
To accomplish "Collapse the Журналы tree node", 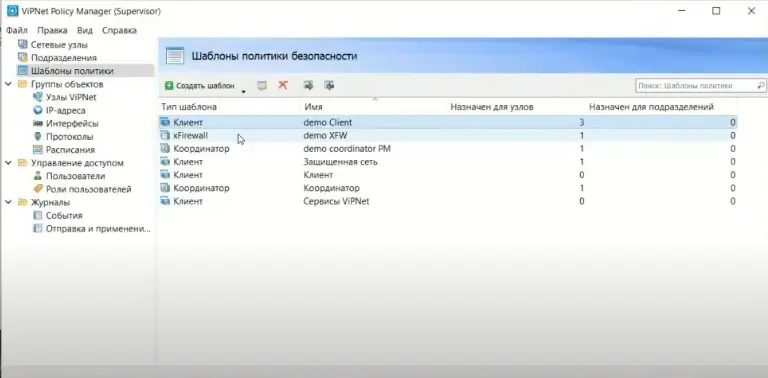I will [x=8, y=202].
